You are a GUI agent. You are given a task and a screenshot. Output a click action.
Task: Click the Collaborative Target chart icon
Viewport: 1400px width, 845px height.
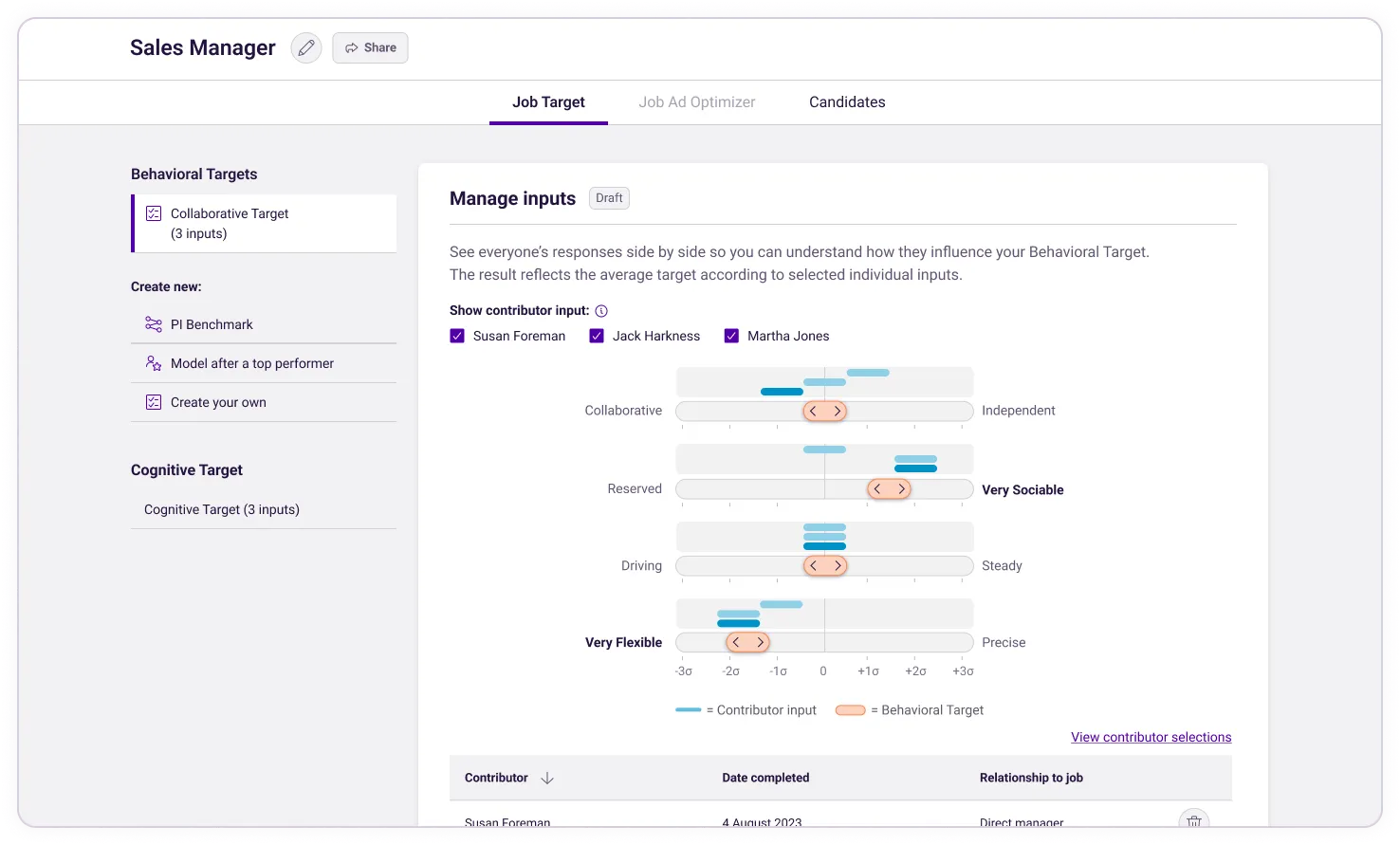(154, 213)
